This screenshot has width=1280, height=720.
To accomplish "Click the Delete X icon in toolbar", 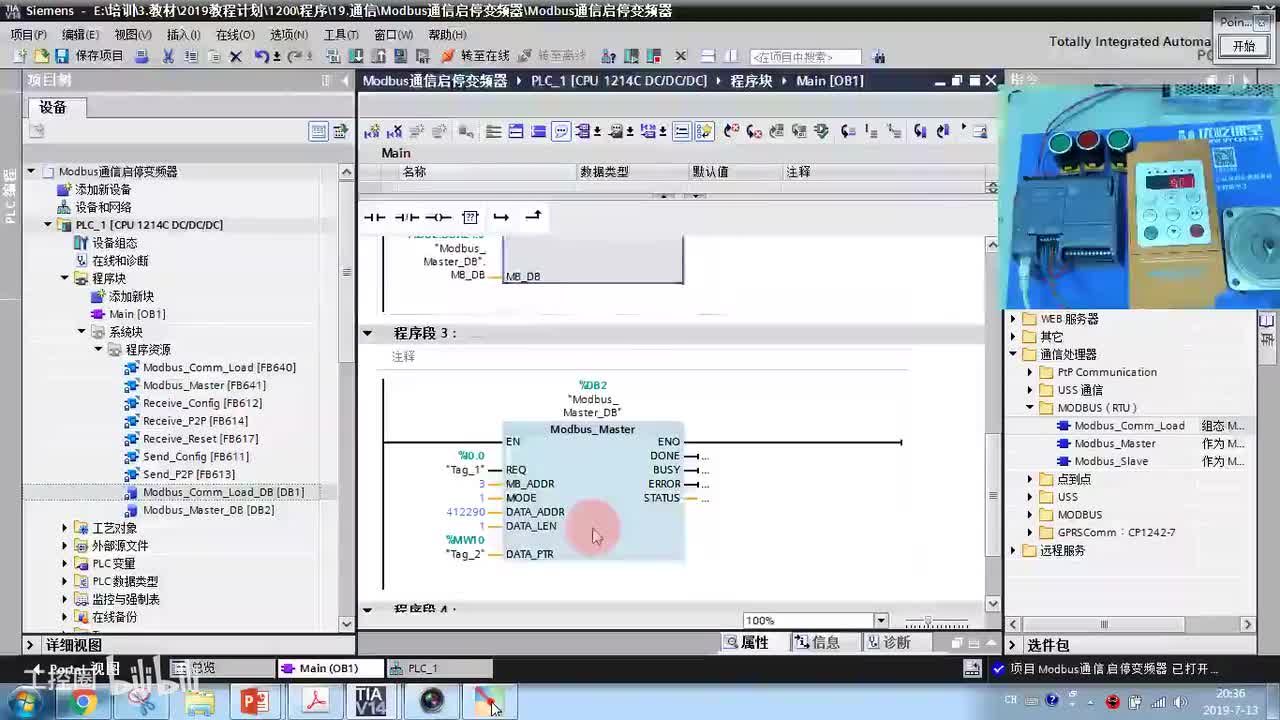I will click(236, 56).
